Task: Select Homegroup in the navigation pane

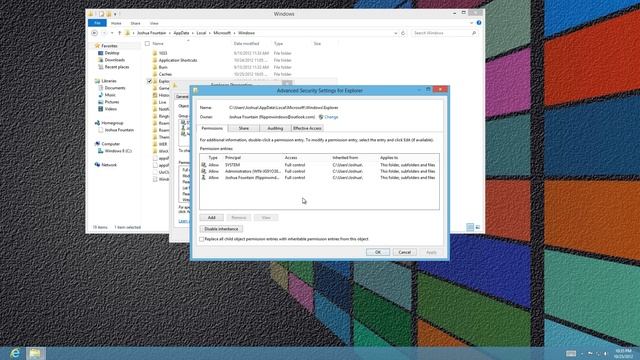Action: (109, 122)
